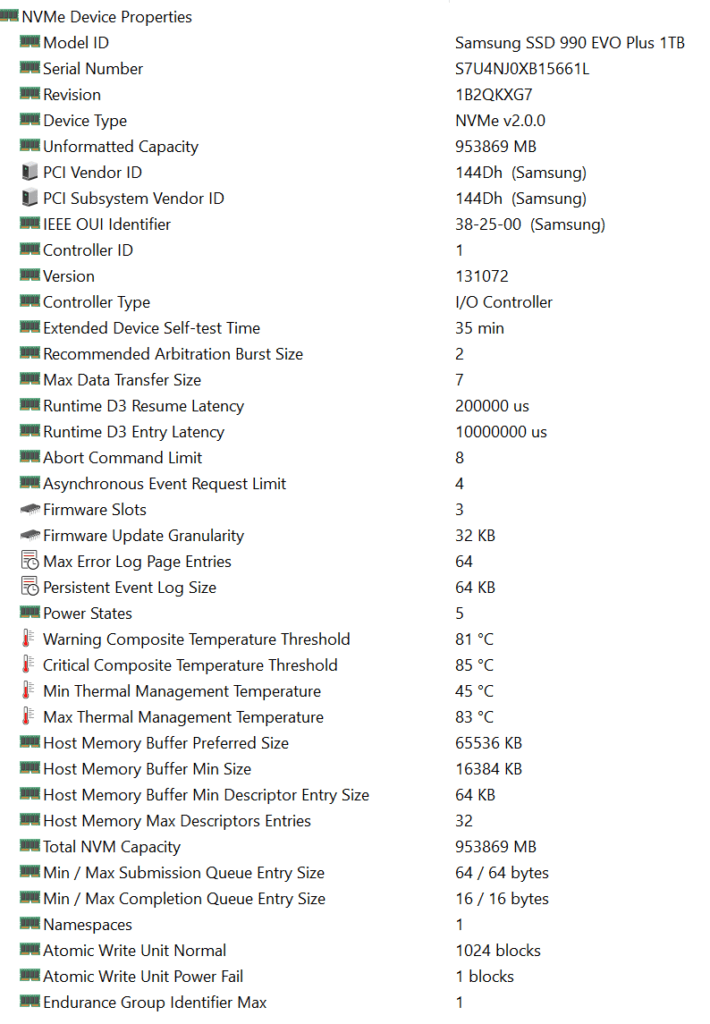Click the log icon beside Max Error Log Page Entries
Image resolution: width=710 pixels, height=1024 pixels.
(29, 562)
